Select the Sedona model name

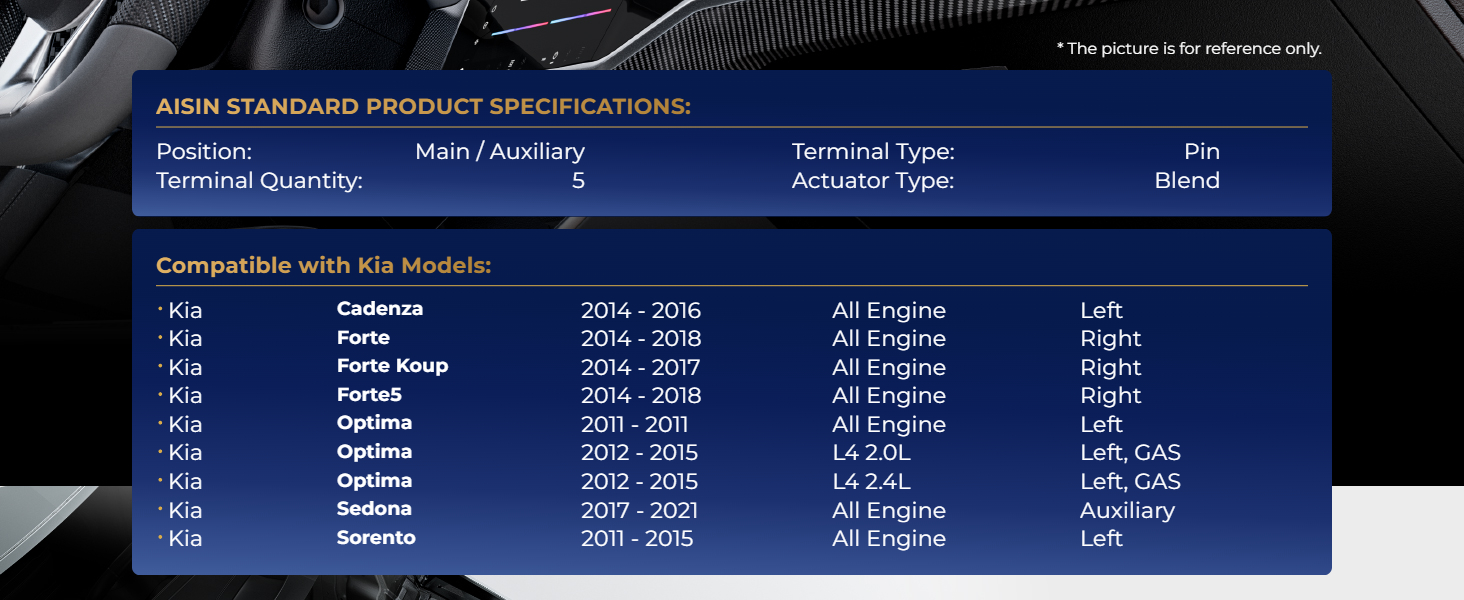point(374,509)
